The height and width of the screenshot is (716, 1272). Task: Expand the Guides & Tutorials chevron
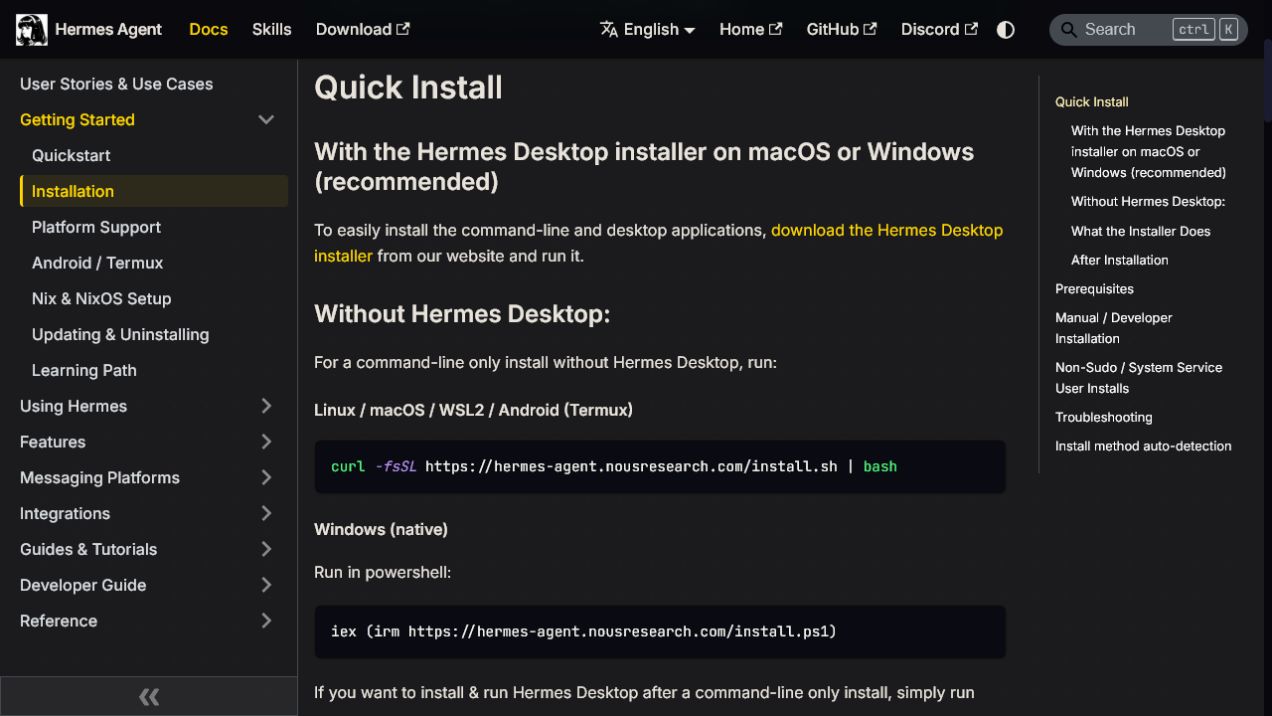point(266,549)
